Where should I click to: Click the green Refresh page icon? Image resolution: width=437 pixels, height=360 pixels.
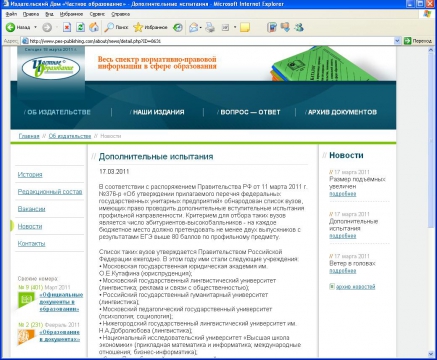point(80,27)
